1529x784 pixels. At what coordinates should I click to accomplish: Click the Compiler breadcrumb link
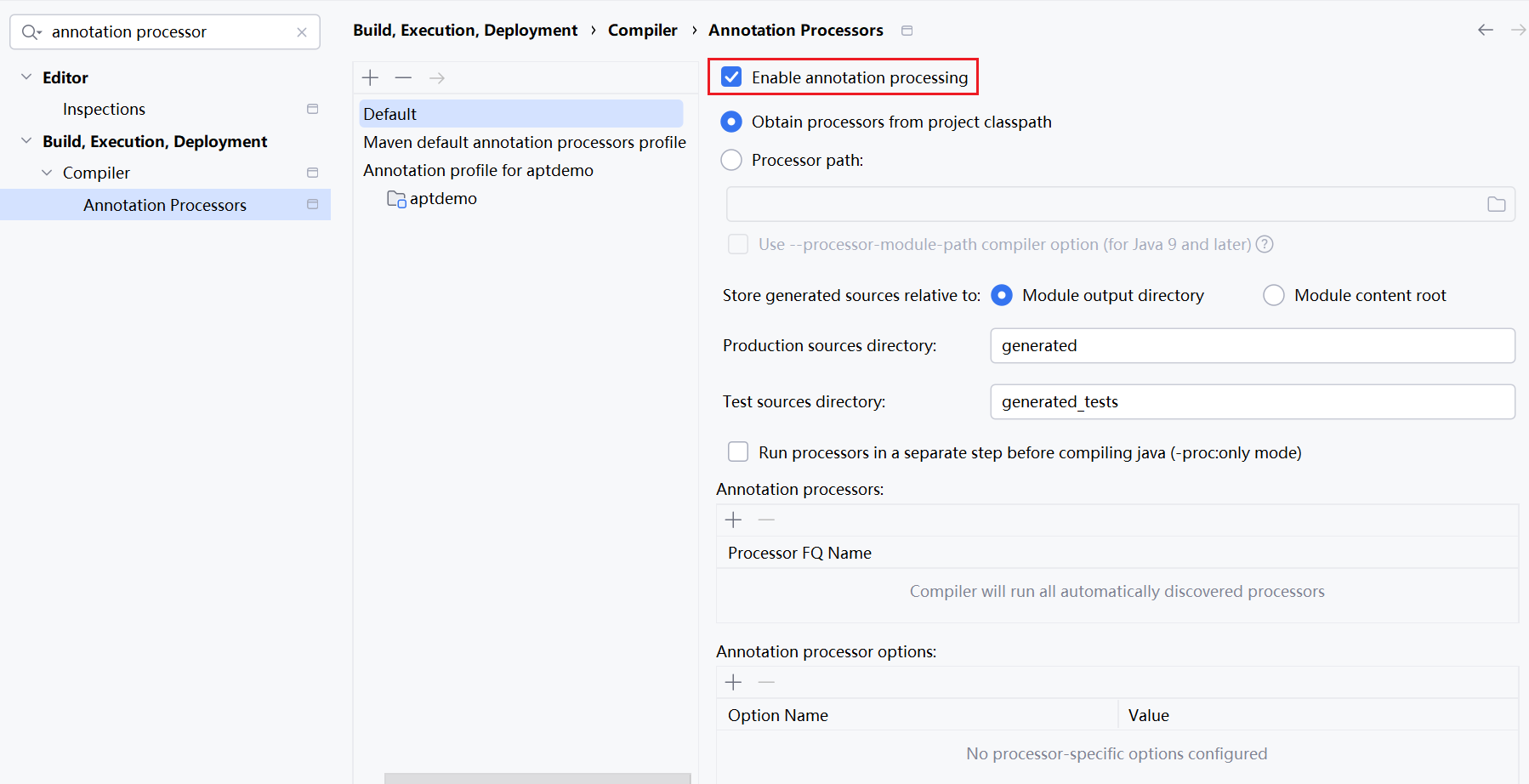point(642,31)
